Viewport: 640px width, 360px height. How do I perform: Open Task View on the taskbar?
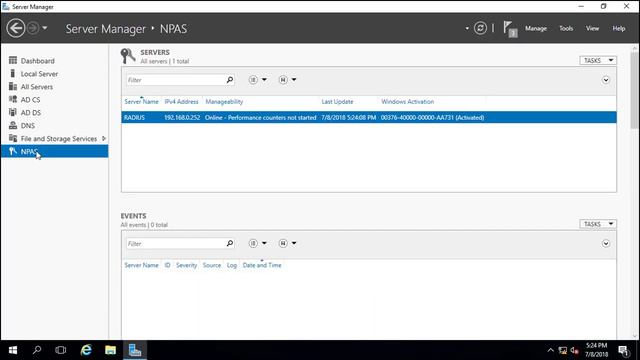[x=61, y=350]
